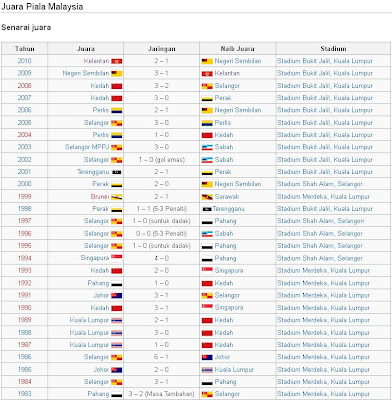
Task: Click the Kedah flag in the 2008 Juara cell
Action: point(117,86)
